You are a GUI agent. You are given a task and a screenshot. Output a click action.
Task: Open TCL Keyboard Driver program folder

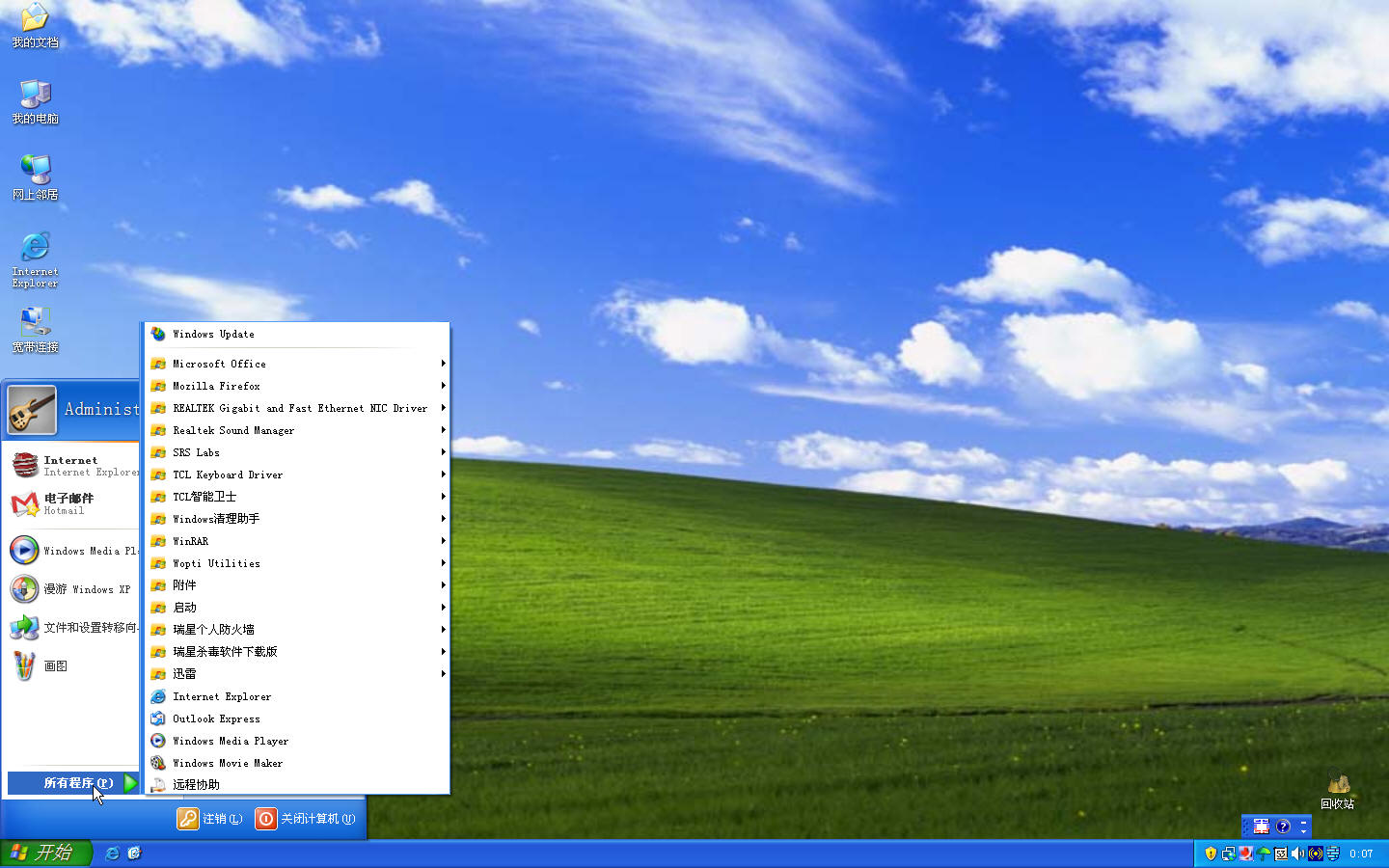(x=297, y=475)
